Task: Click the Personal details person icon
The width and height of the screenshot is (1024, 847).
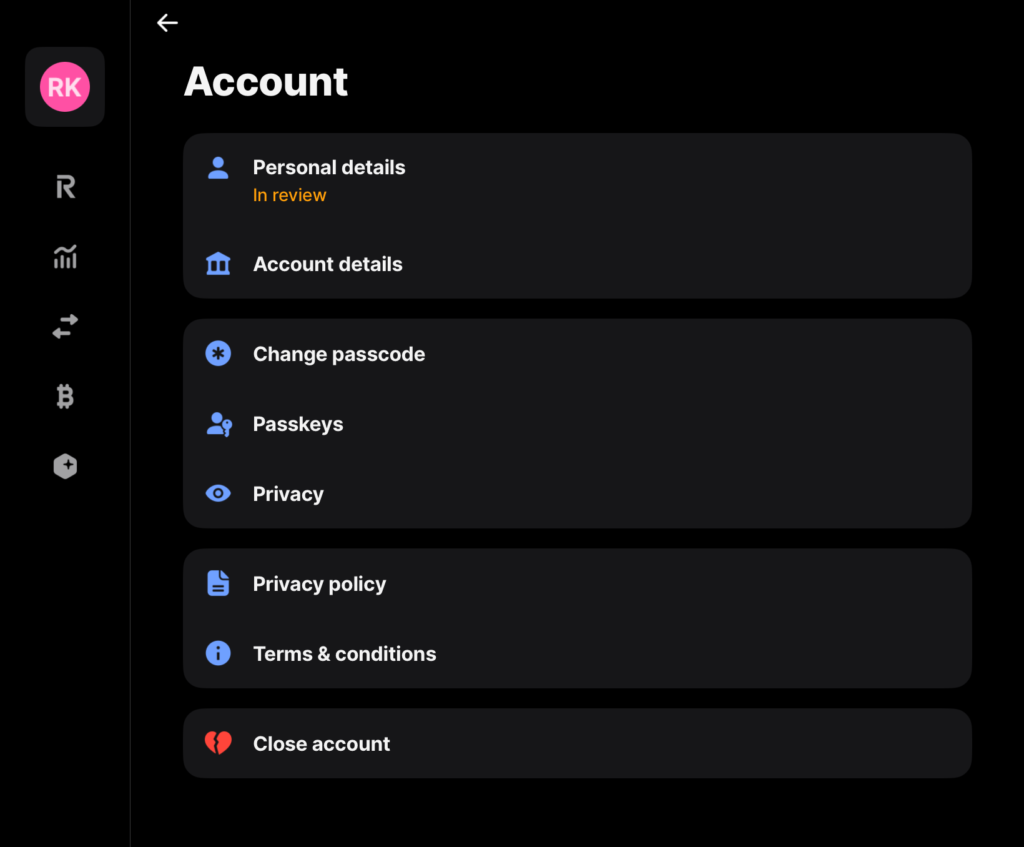Action: click(x=218, y=167)
